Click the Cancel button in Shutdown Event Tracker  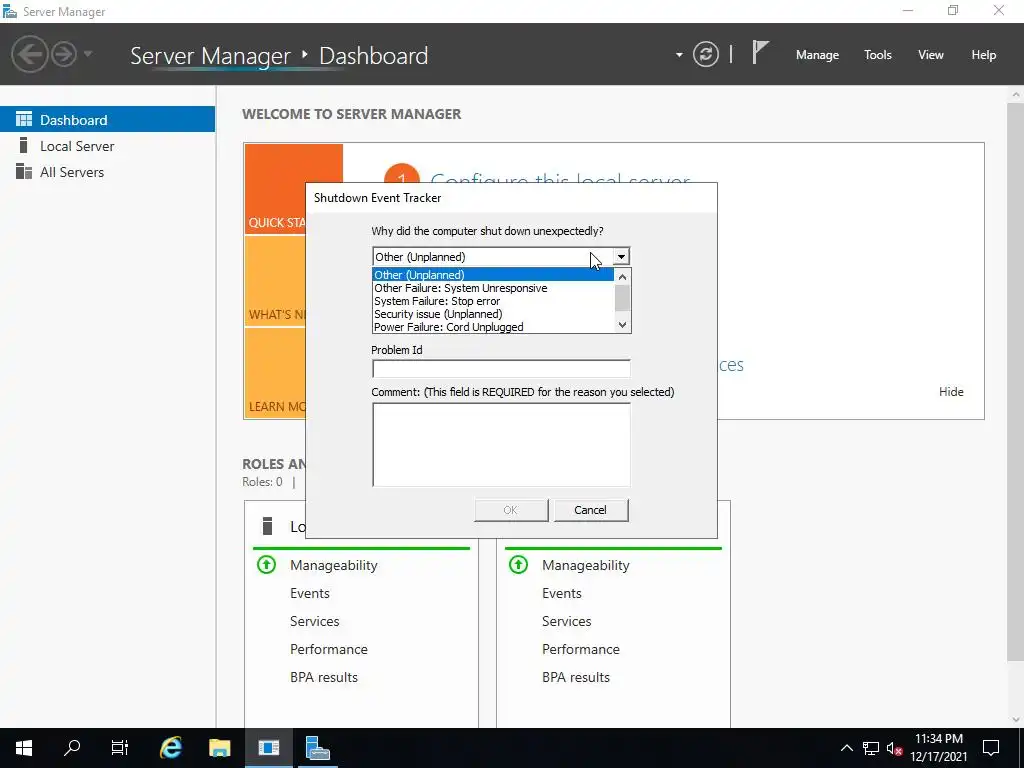590,510
